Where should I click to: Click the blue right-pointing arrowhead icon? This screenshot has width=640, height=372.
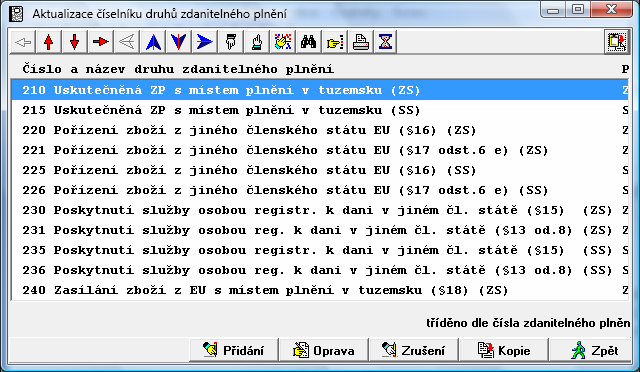[204, 42]
